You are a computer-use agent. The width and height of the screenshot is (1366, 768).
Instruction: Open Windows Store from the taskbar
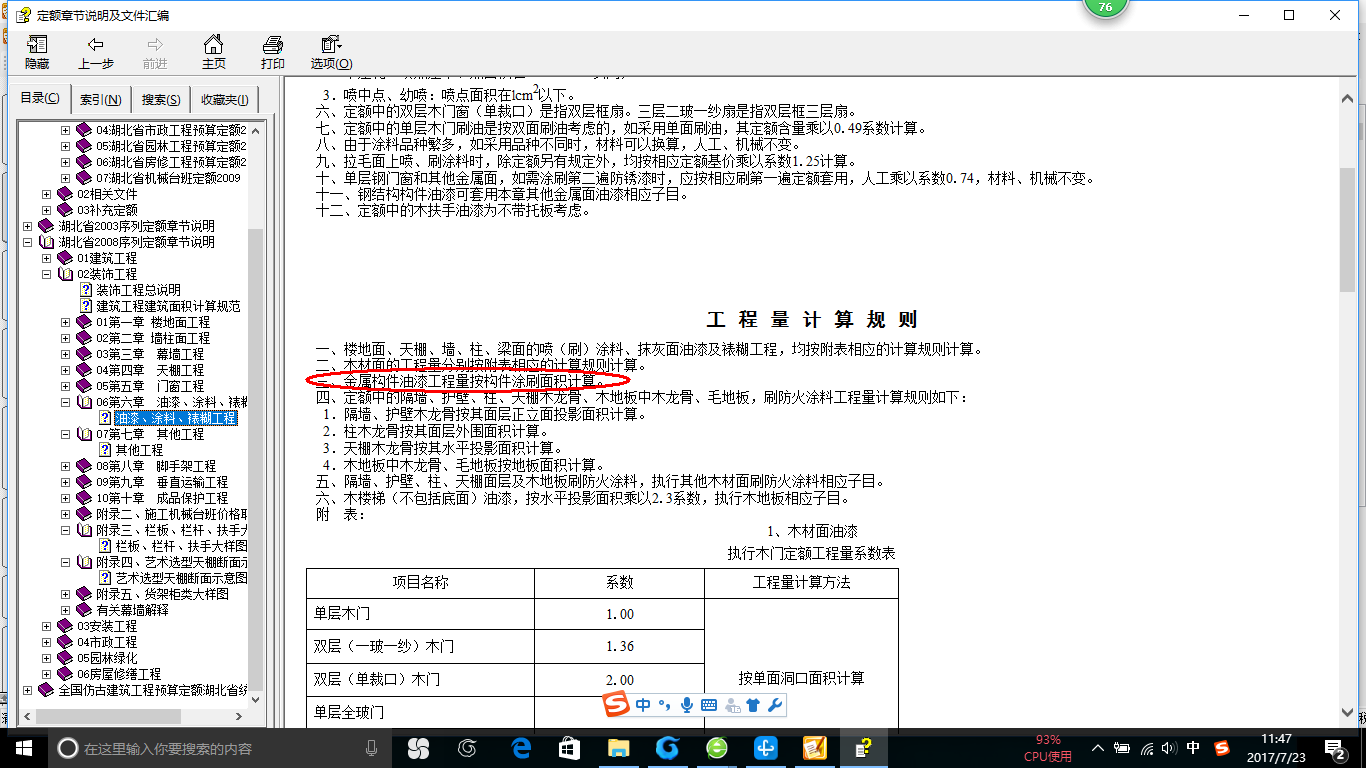(569, 748)
